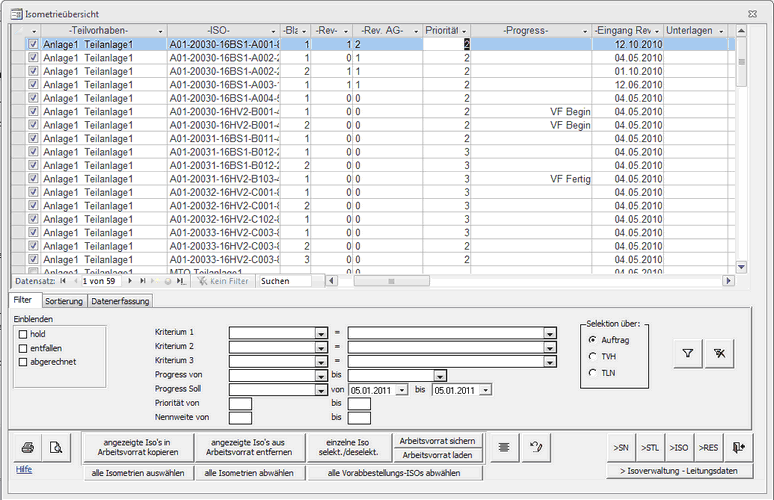Open the Datenerfassung tab
Image resolution: width=774 pixels, height=500 pixels.
pos(120,300)
